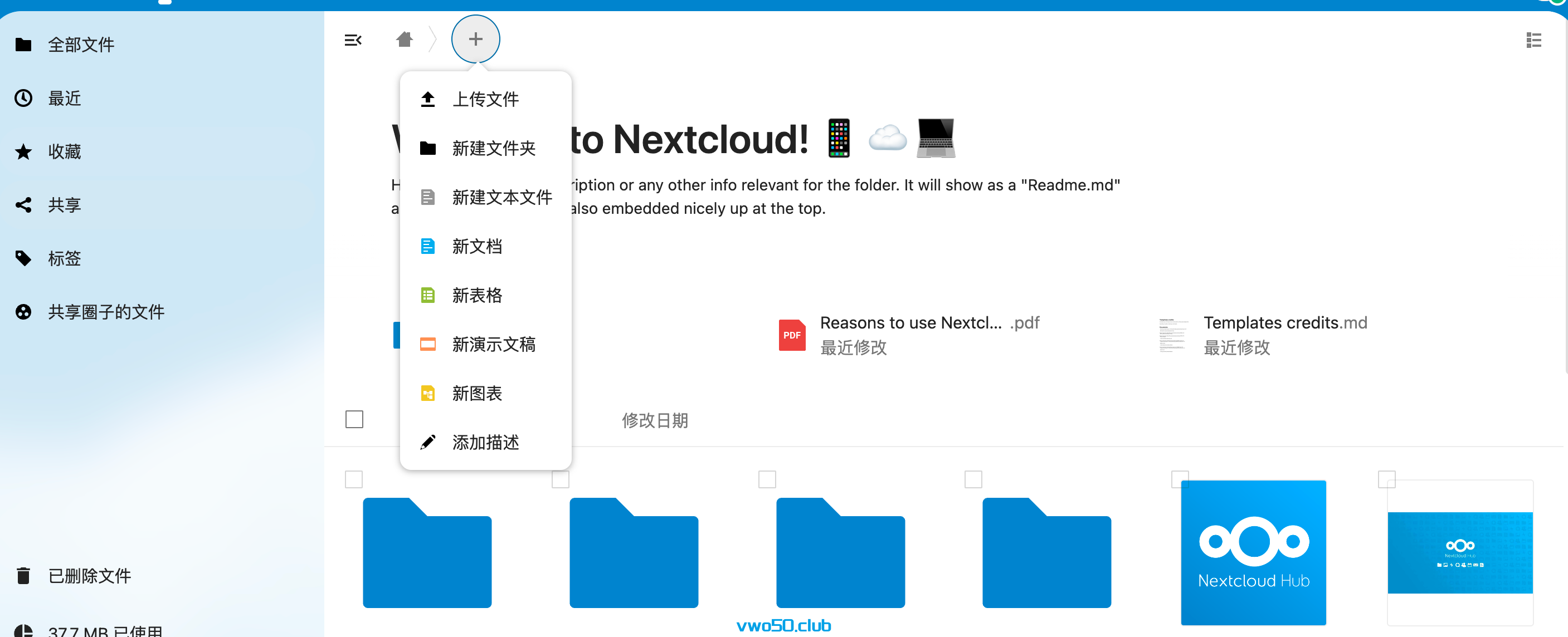
Task: Select 新演示文稿 menu entry
Action: [x=493, y=344]
